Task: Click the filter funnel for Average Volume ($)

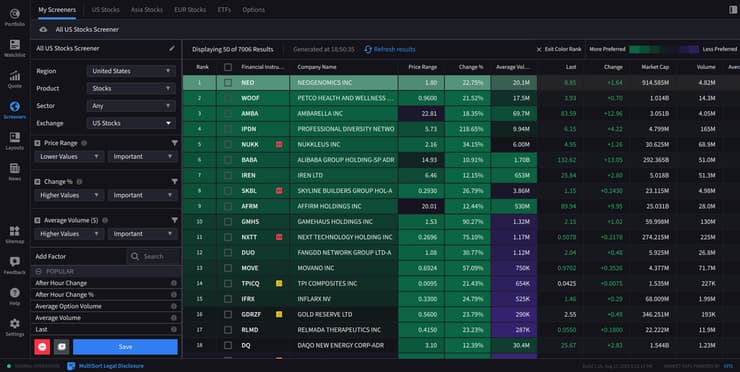Action: (175, 220)
